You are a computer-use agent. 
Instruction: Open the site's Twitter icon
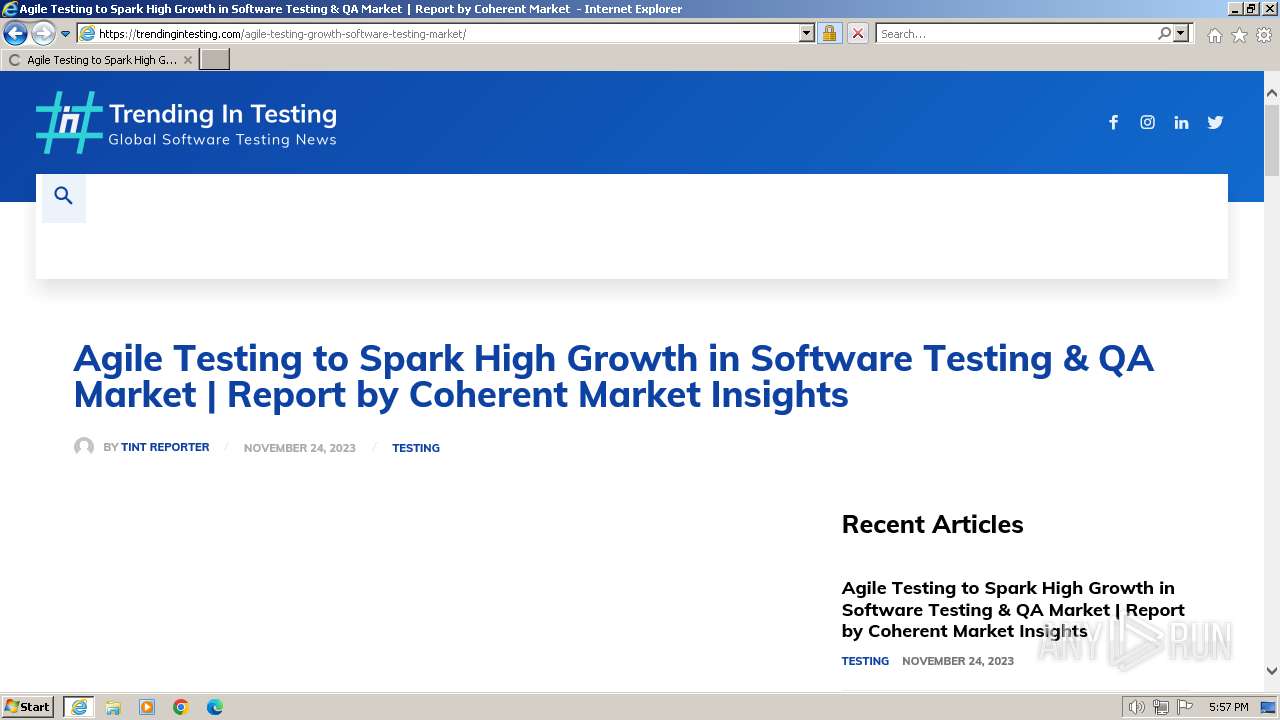click(x=1215, y=122)
